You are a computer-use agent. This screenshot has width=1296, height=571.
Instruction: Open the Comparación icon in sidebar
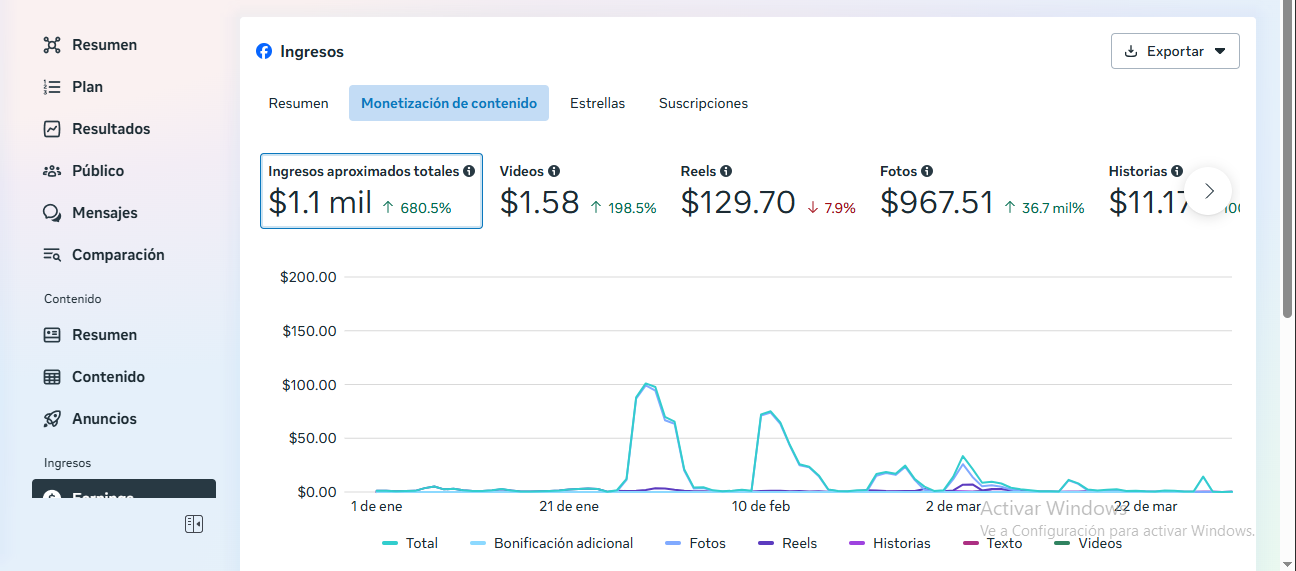[x=52, y=255]
